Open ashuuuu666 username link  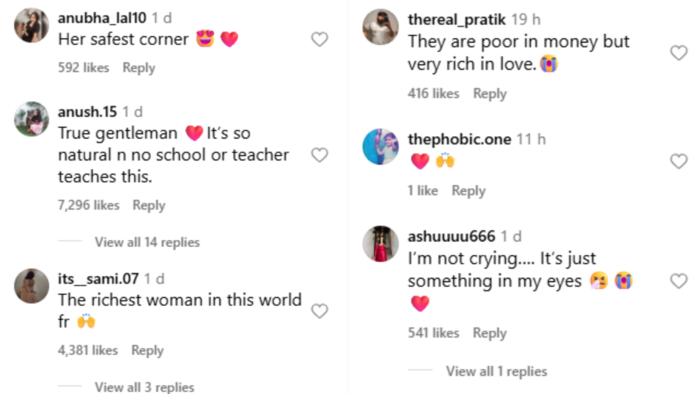point(451,236)
